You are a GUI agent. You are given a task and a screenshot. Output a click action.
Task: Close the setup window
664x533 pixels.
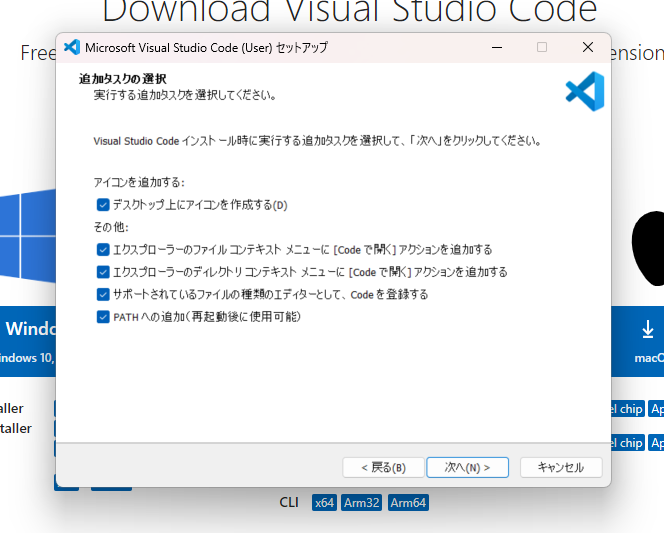[x=588, y=47]
